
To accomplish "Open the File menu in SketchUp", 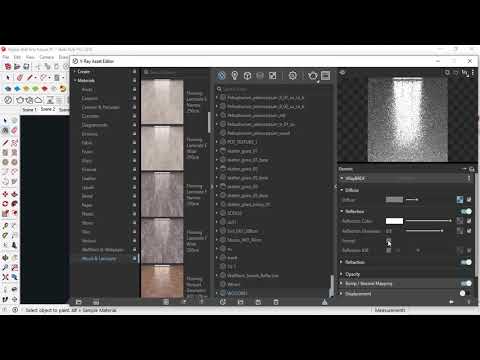I will [6, 57].
